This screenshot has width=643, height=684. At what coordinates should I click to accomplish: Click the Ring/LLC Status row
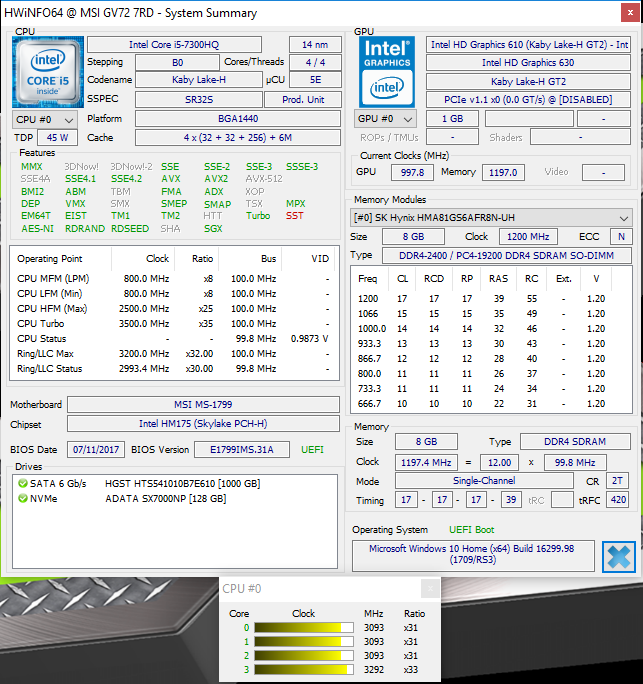click(174, 369)
